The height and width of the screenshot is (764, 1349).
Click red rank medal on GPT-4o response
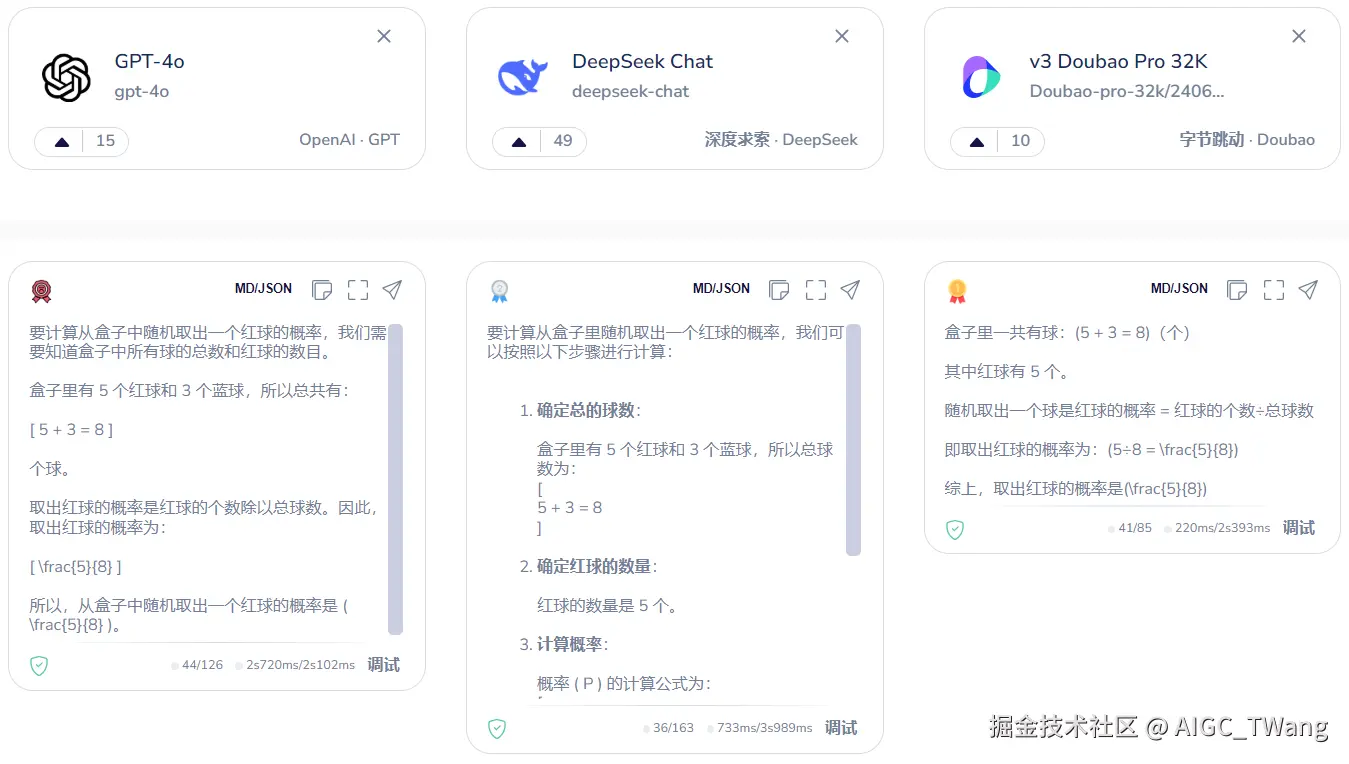pos(41,291)
